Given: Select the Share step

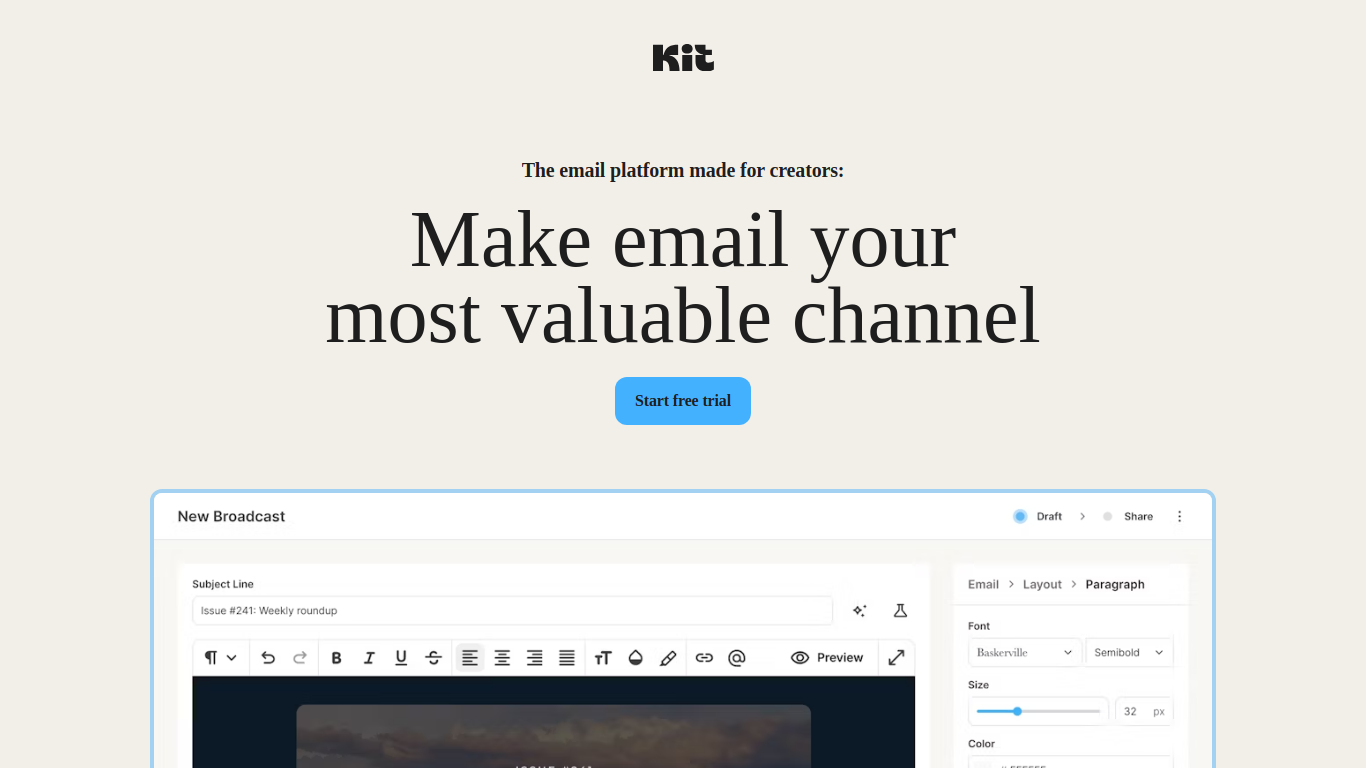Looking at the screenshot, I should 1128,516.
